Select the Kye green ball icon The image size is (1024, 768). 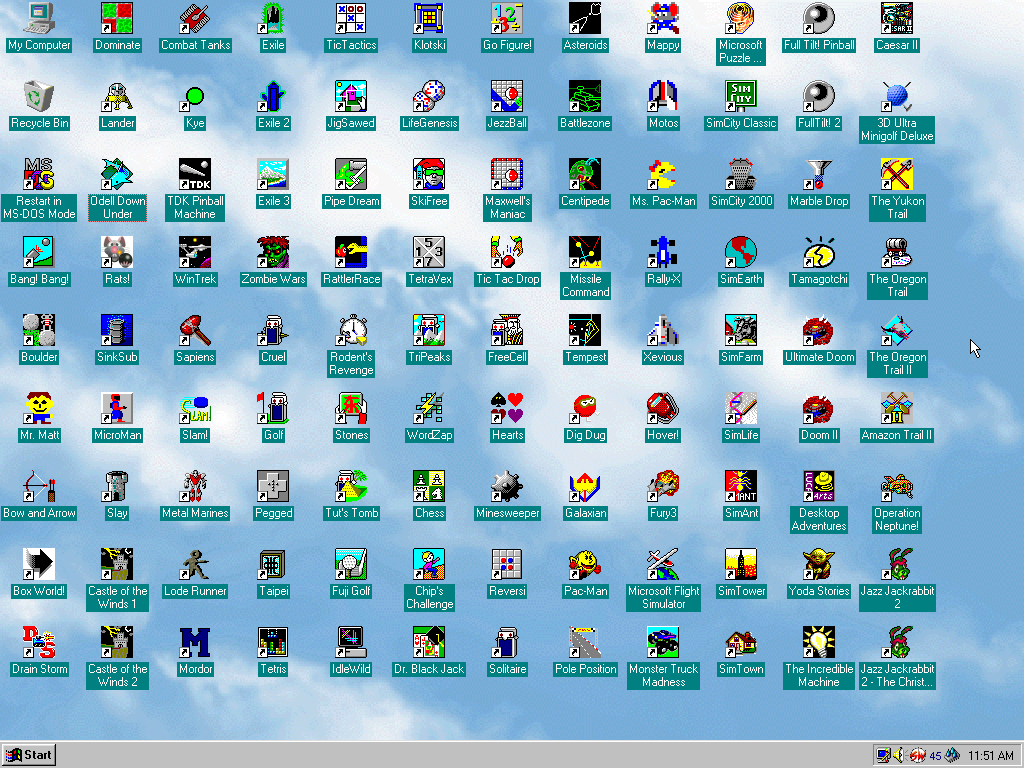(195, 96)
